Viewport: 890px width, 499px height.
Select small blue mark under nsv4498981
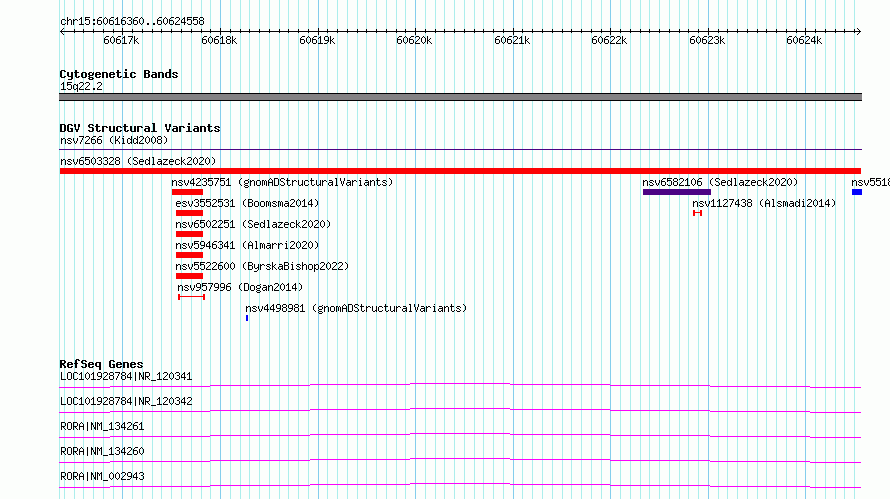pyautogui.click(x=247, y=318)
